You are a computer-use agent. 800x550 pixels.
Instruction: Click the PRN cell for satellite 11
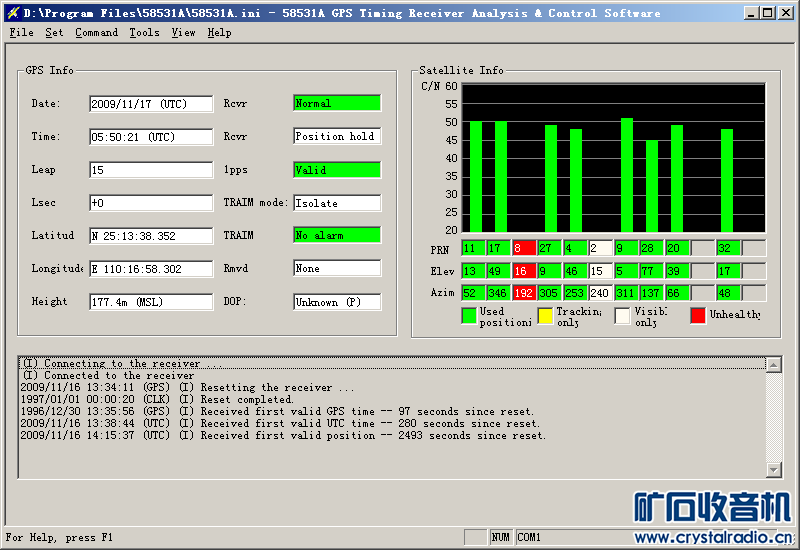pyautogui.click(x=473, y=248)
